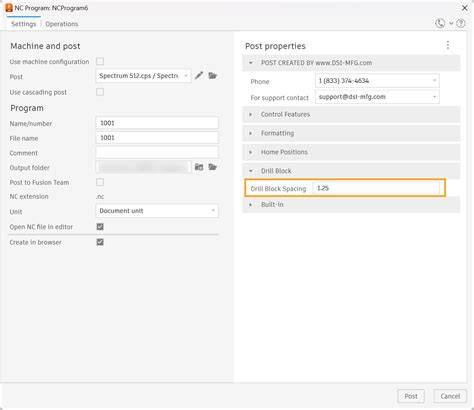The image size is (474, 410).
Task: Open the Post selection dropdown
Action: 143,76
